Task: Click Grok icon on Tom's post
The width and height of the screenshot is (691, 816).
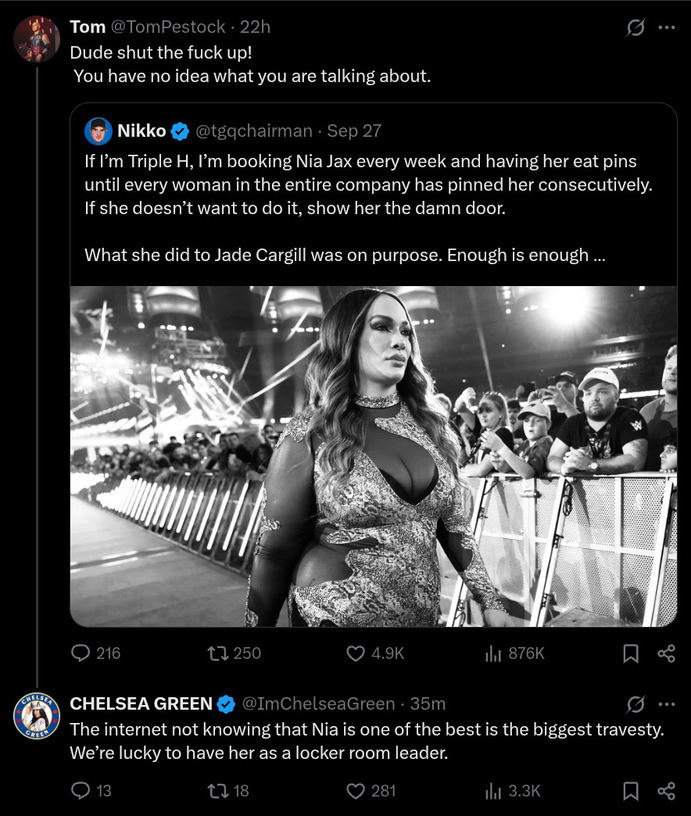Action: coord(635,28)
